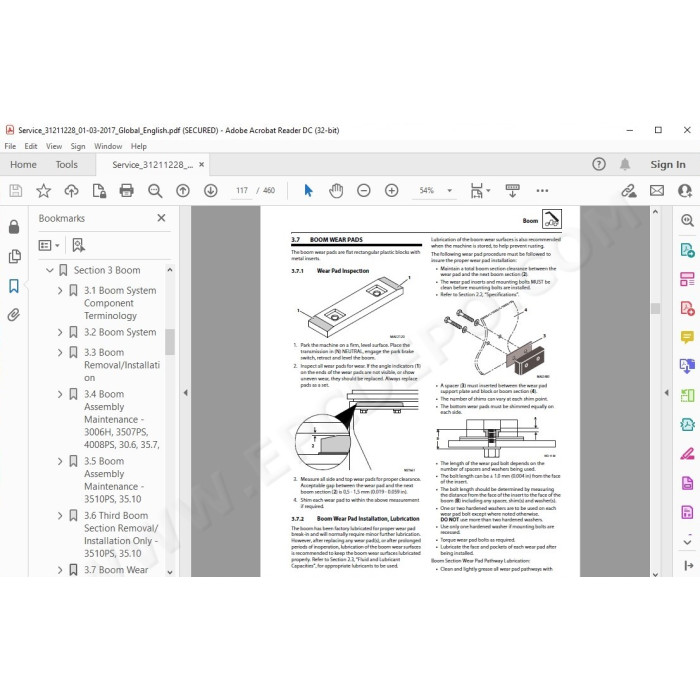Open Fill & Sign pen tool
Screen dimensions: 700x700
[x=687, y=454]
